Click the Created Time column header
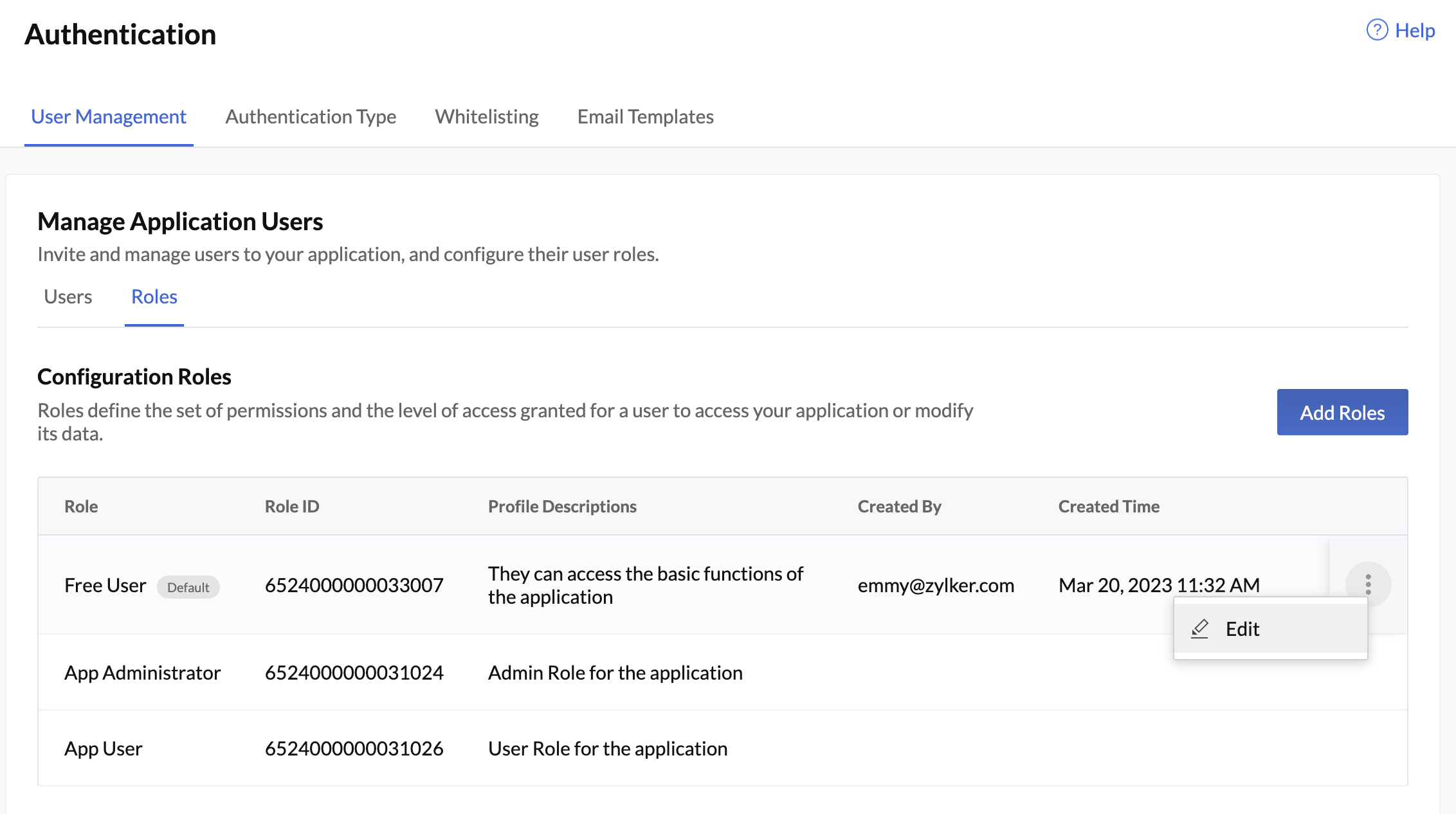 click(1109, 506)
